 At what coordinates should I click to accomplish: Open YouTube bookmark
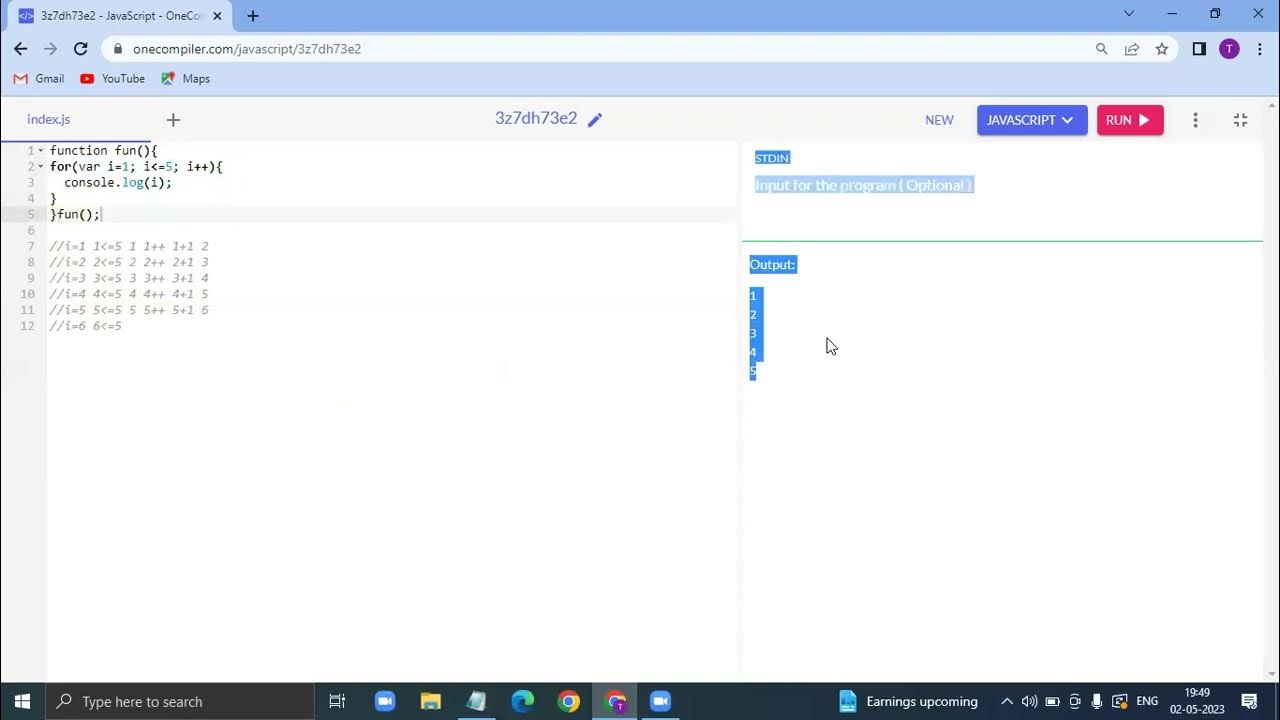coord(113,78)
